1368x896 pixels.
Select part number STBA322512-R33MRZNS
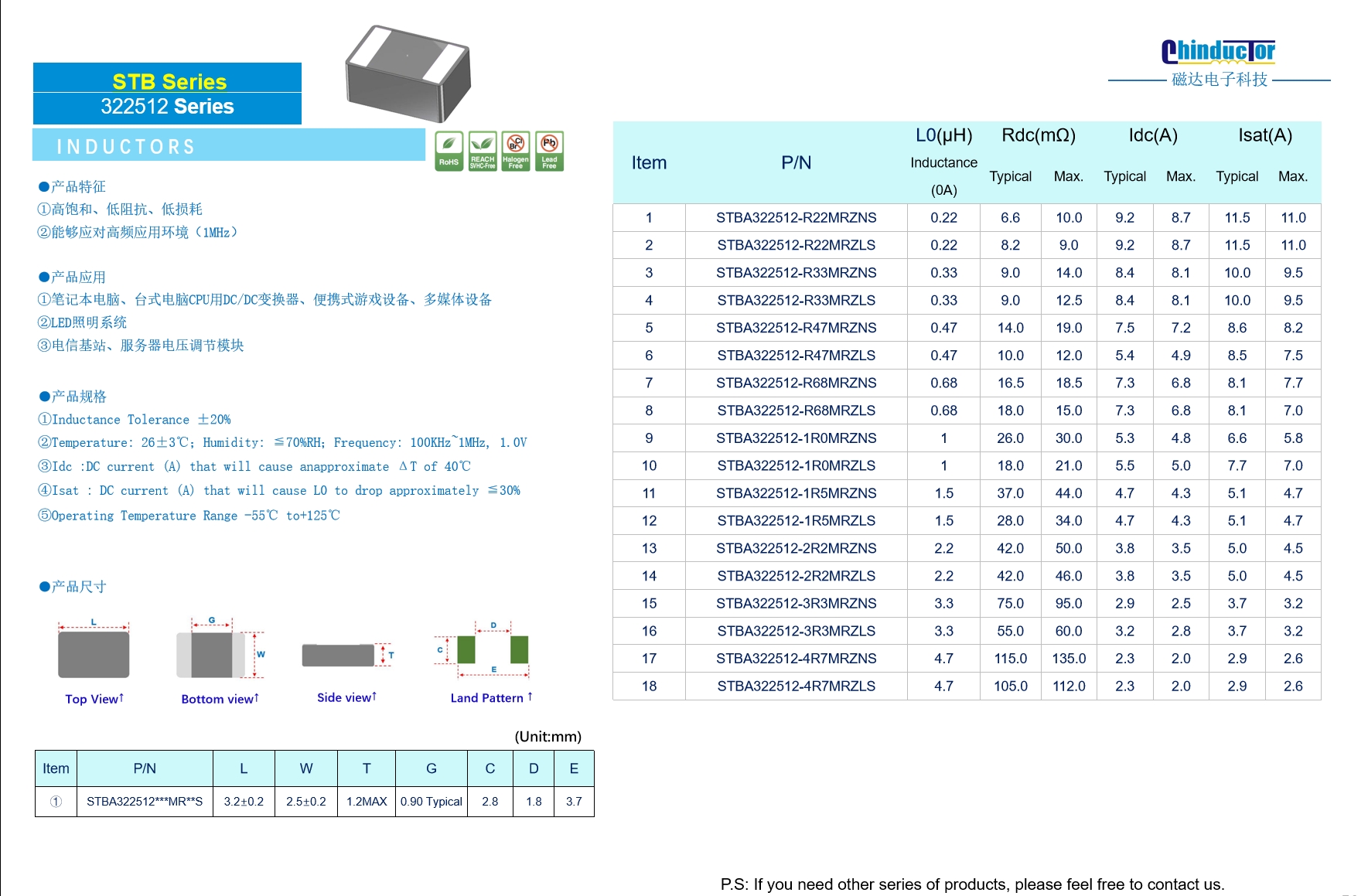click(796, 273)
